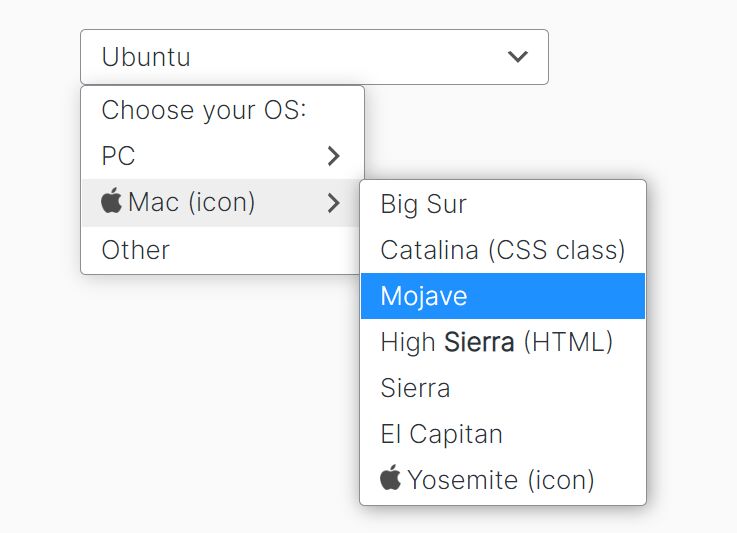737x533 pixels.
Task: Select the Sierra option
Action: (503, 388)
